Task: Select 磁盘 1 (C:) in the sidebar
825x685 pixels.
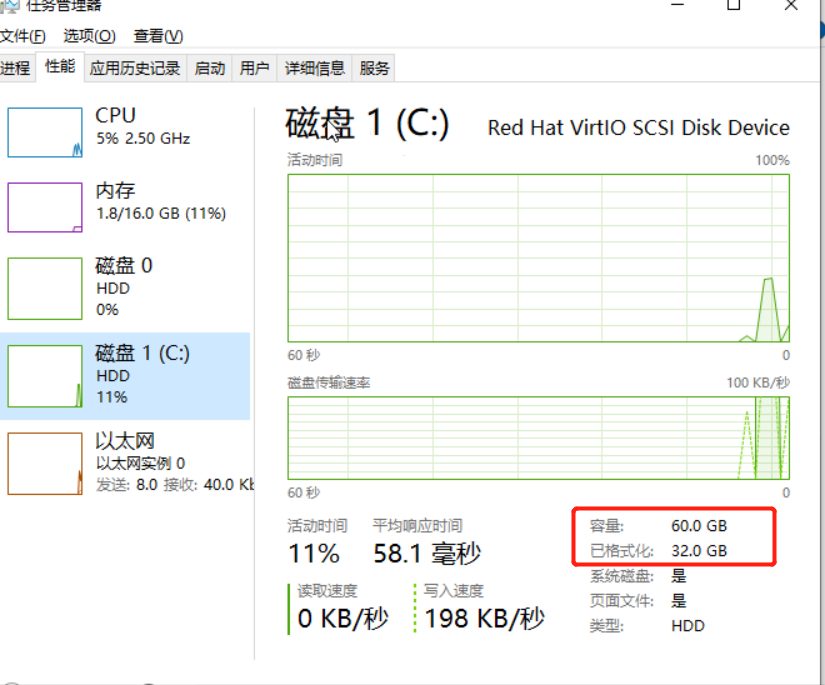Action: tap(43, 375)
